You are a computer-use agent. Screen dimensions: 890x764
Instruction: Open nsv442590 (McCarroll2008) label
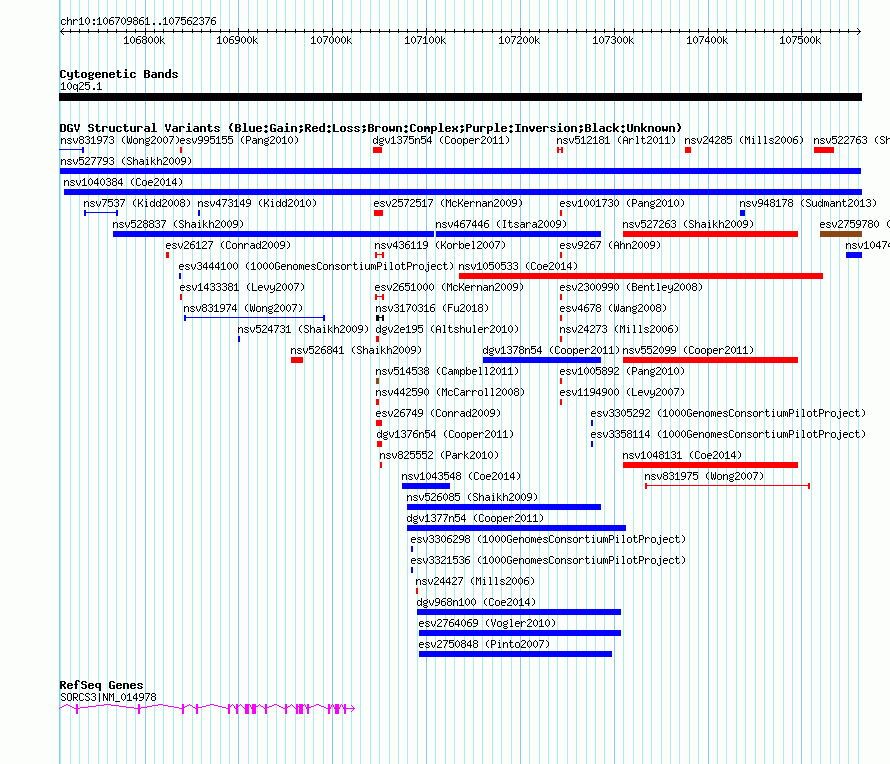pos(450,392)
